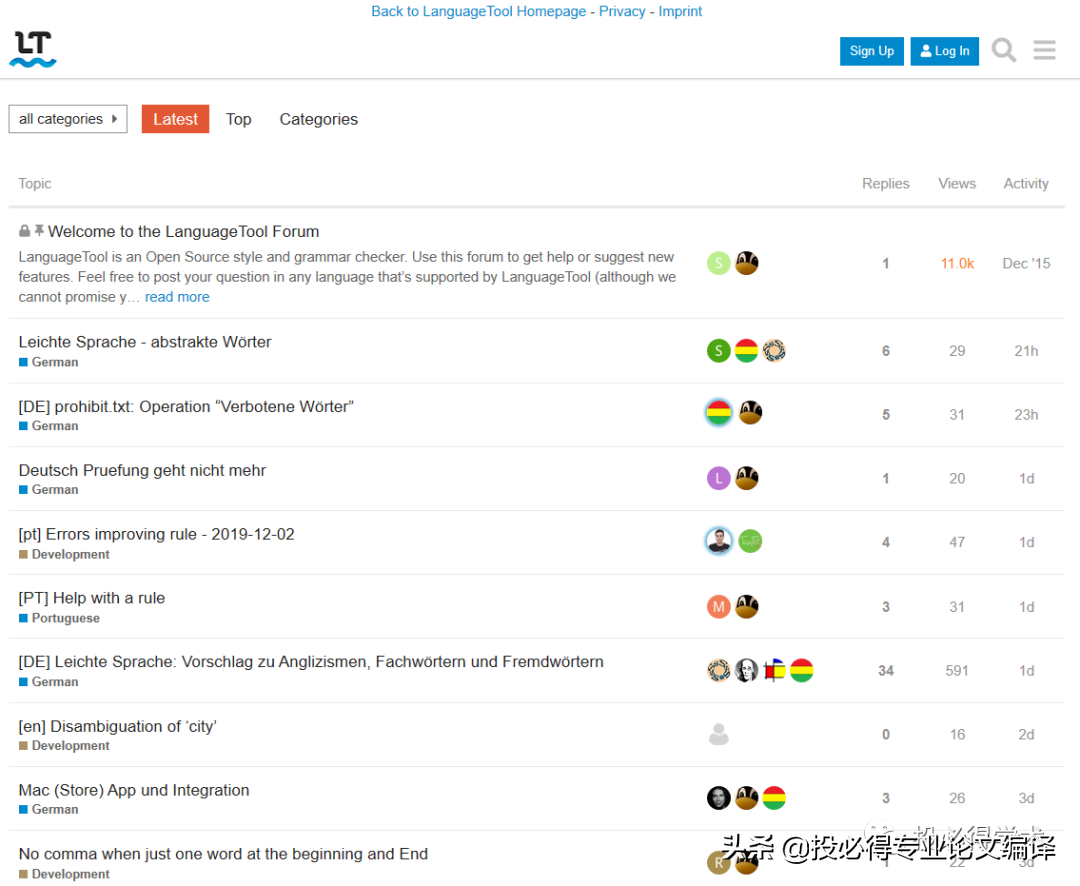Click brown bird avatar in Help with a rule row
Viewport: 1080px width, 886px height.
click(x=746, y=606)
